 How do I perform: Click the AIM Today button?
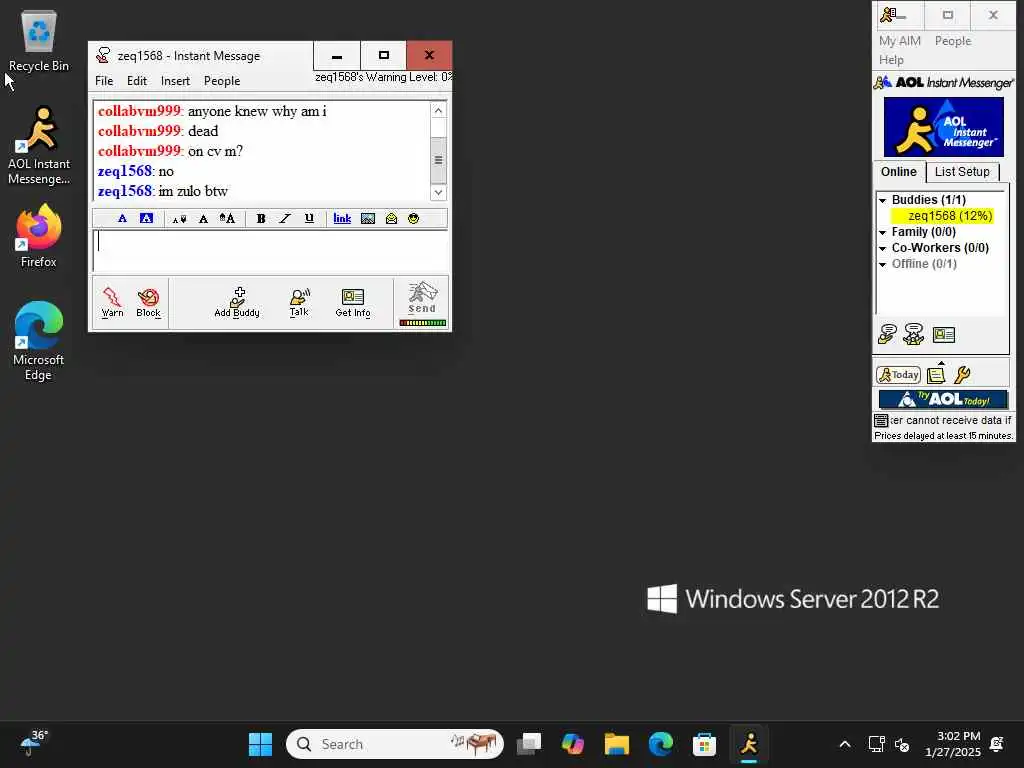pos(898,375)
